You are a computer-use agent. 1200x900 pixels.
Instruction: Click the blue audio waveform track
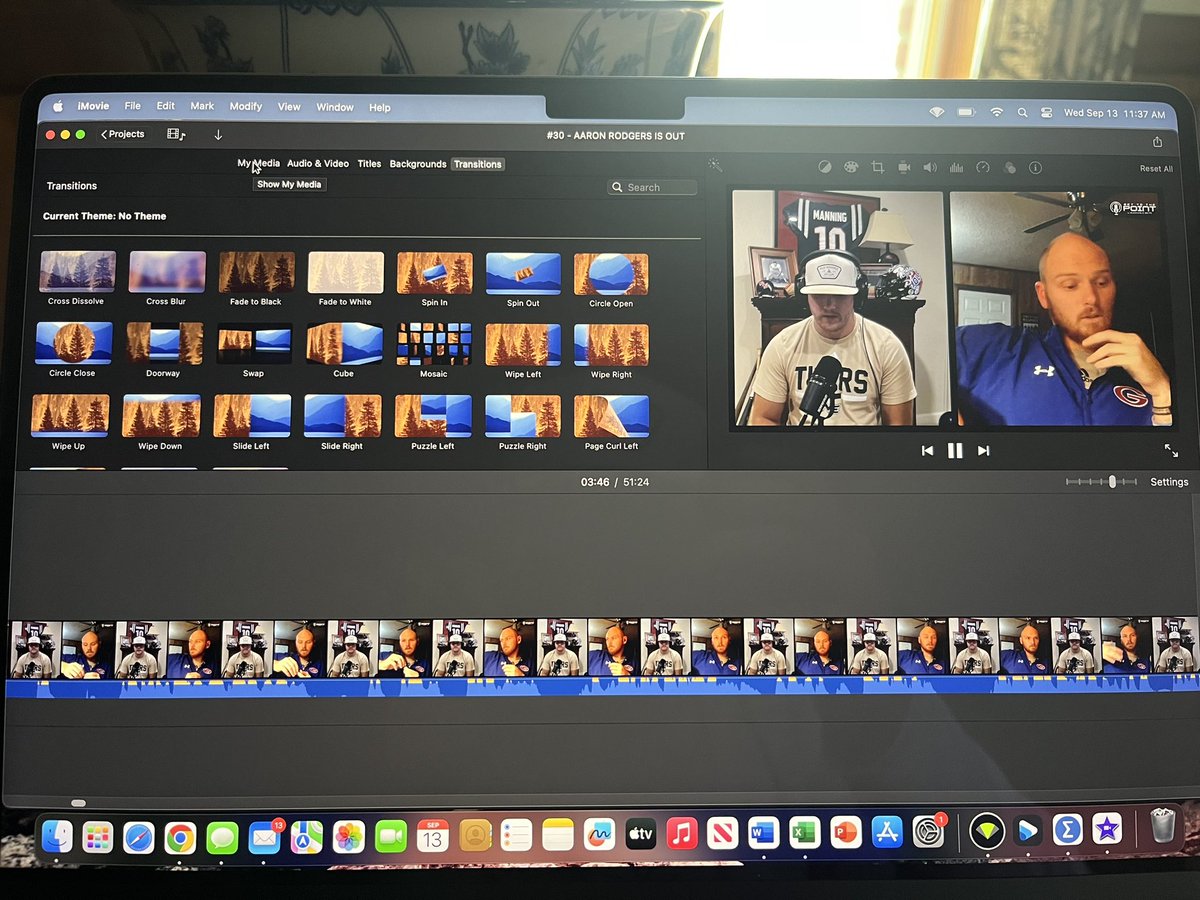(600, 685)
